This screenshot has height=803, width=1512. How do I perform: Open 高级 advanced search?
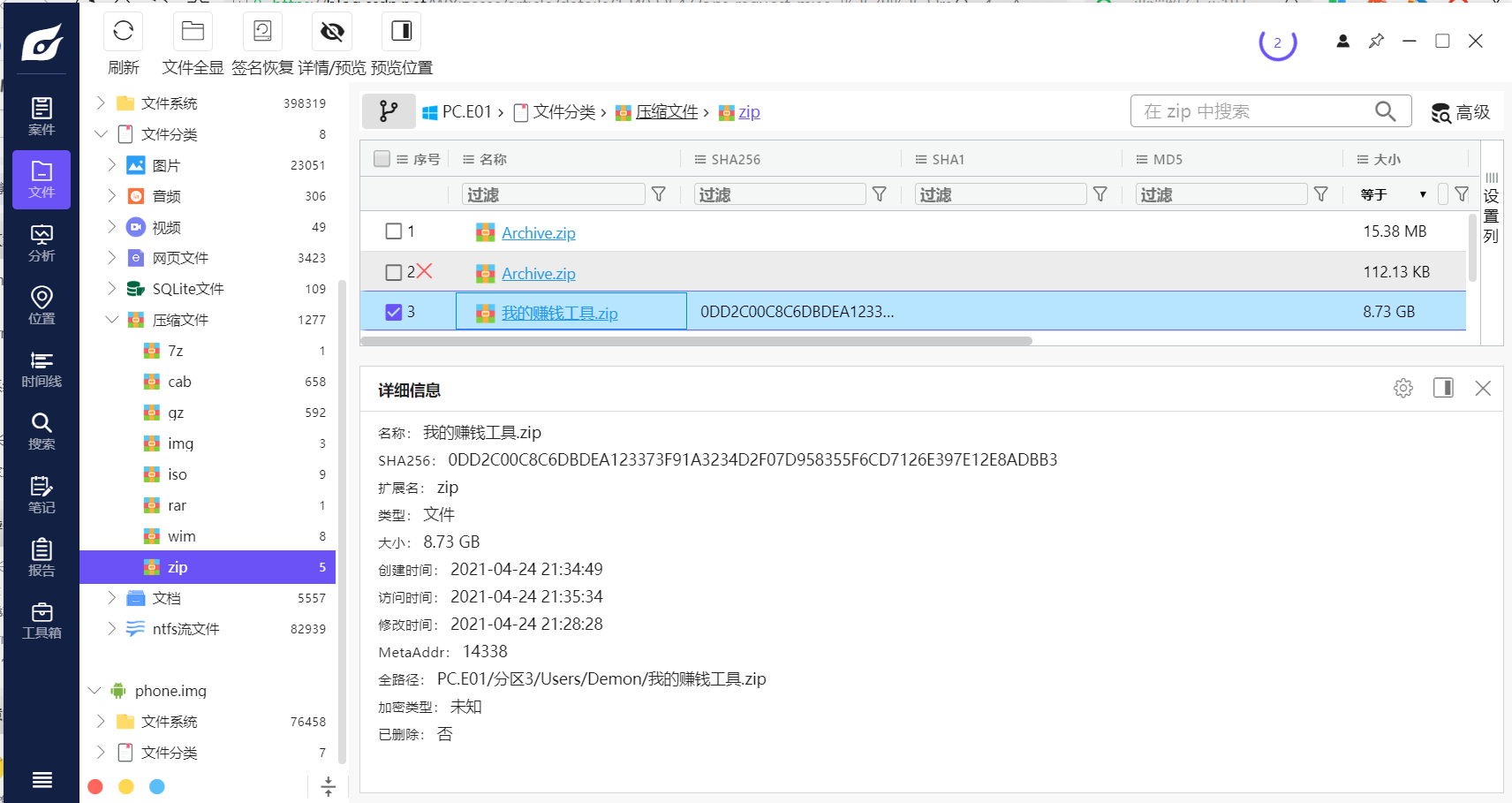[1461, 112]
